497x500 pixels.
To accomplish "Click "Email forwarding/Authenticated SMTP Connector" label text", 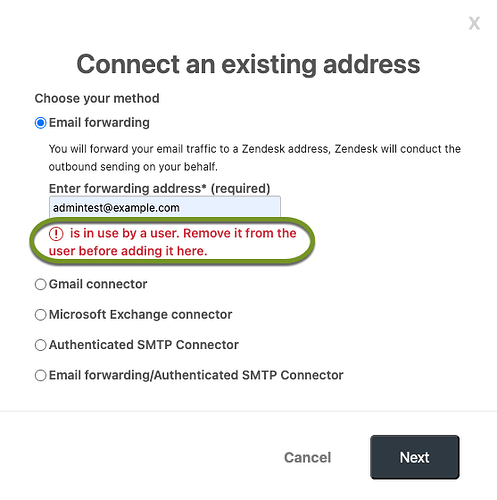I will tap(196, 375).
